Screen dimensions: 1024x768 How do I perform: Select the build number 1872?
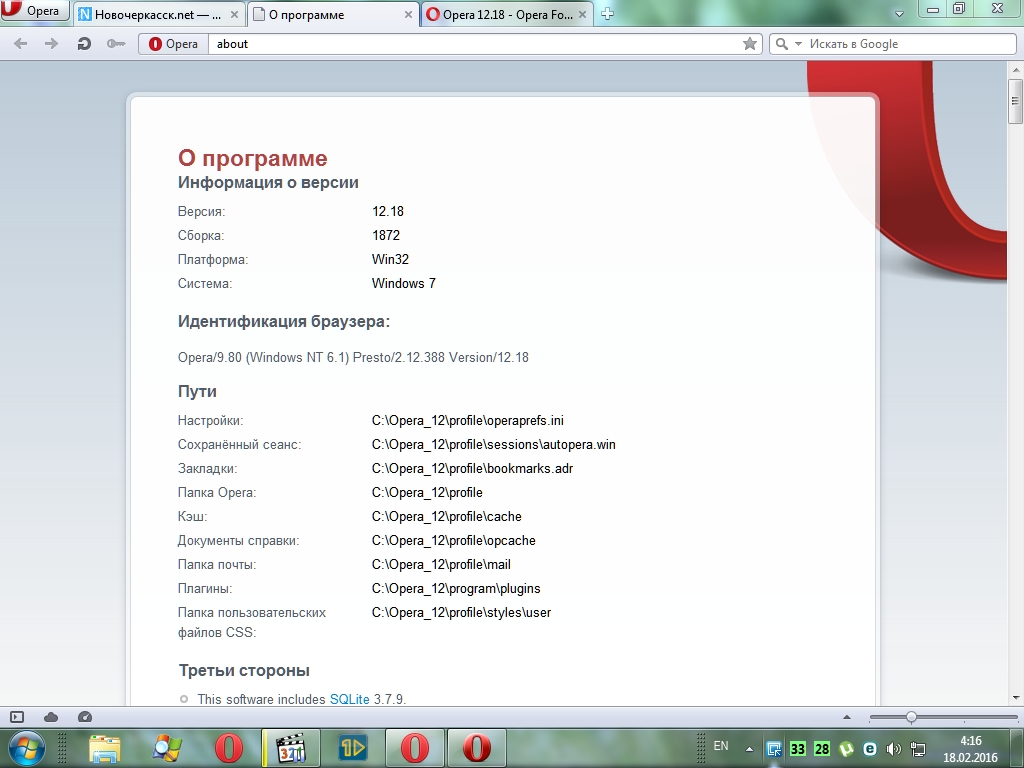pos(386,235)
